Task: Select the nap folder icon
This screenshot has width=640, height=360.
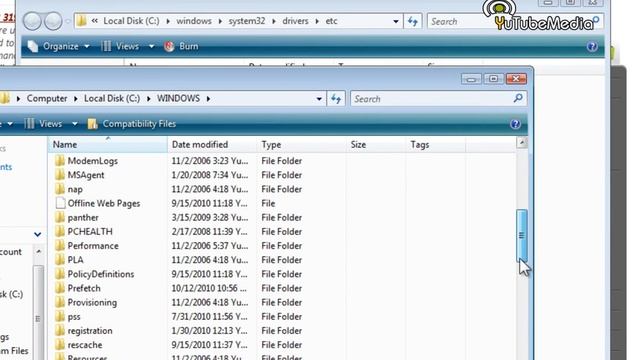Action: pos(60,189)
